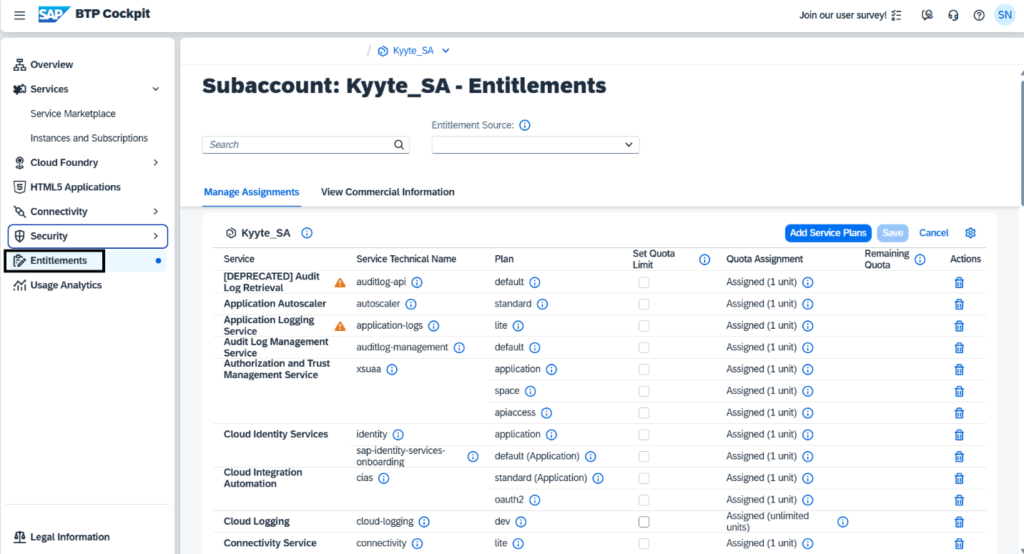The image size is (1024, 554).
Task: Toggle quota limit checkbox for auditlog-api default
Action: (644, 283)
